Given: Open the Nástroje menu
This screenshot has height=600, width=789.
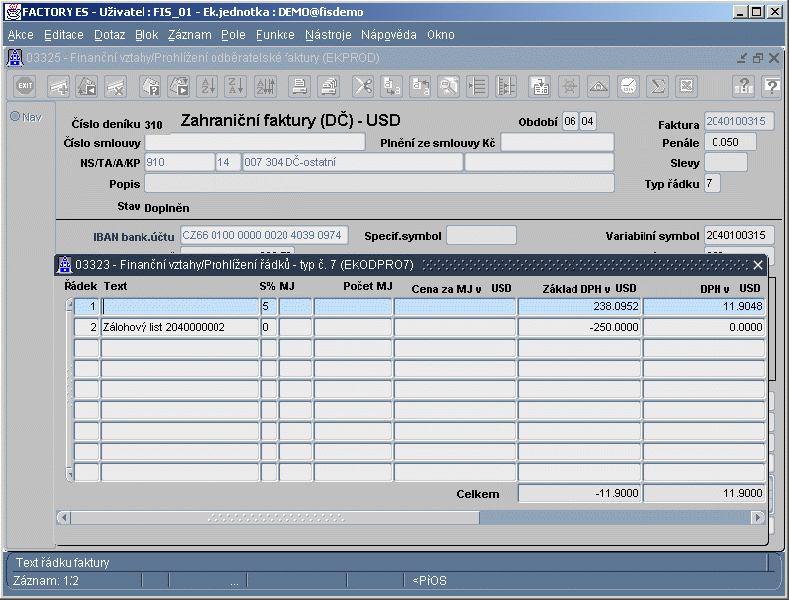Looking at the screenshot, I should pyautogui.click(x=328, y=34).
